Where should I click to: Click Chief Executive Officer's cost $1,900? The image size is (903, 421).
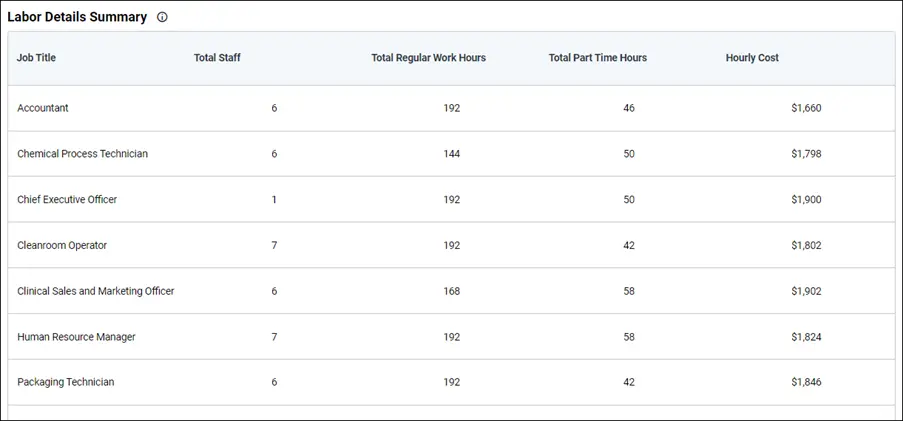click(806, 199)
